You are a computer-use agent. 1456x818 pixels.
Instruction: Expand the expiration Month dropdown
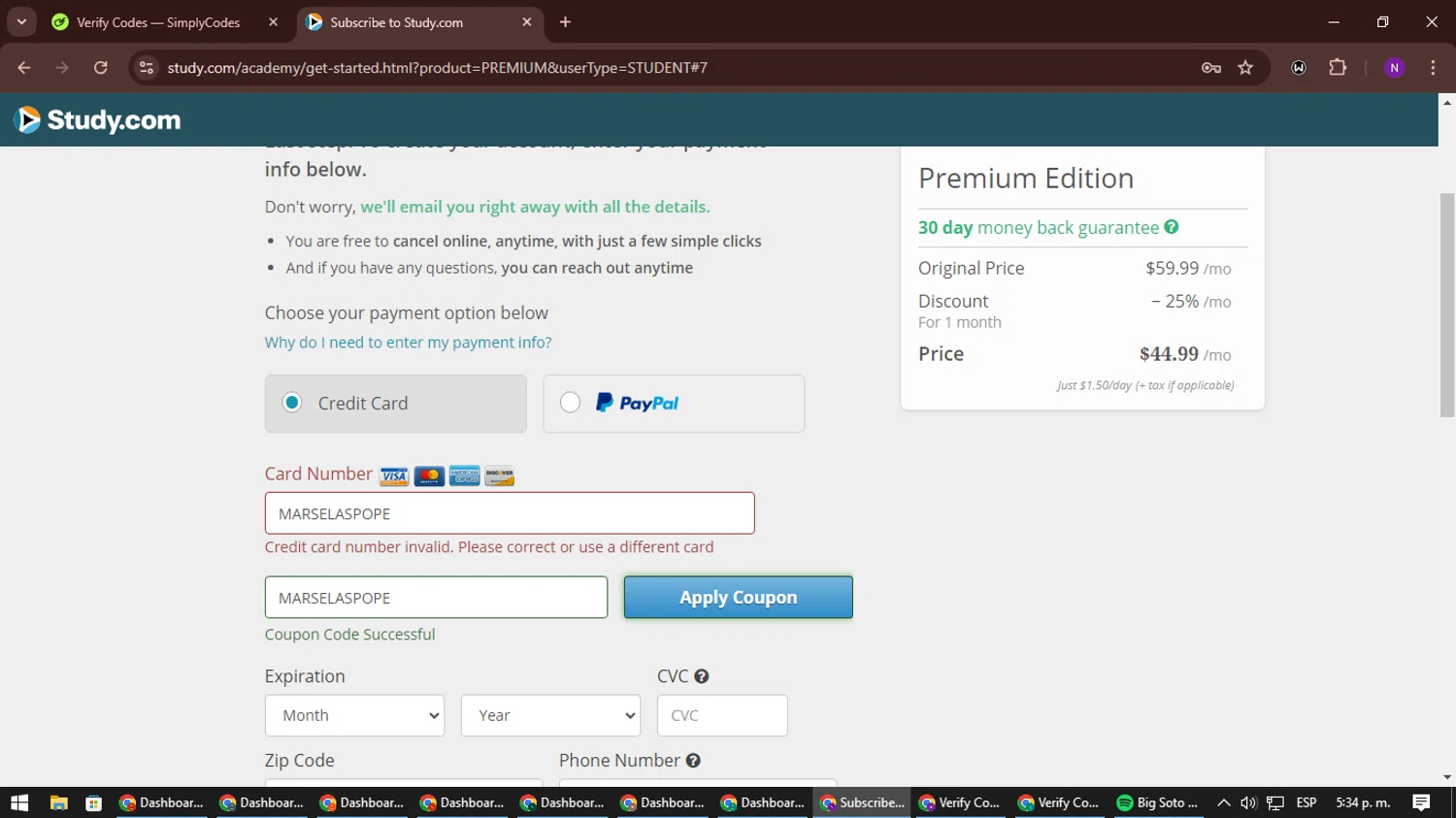pyautogui.click(x=355, y=715)
